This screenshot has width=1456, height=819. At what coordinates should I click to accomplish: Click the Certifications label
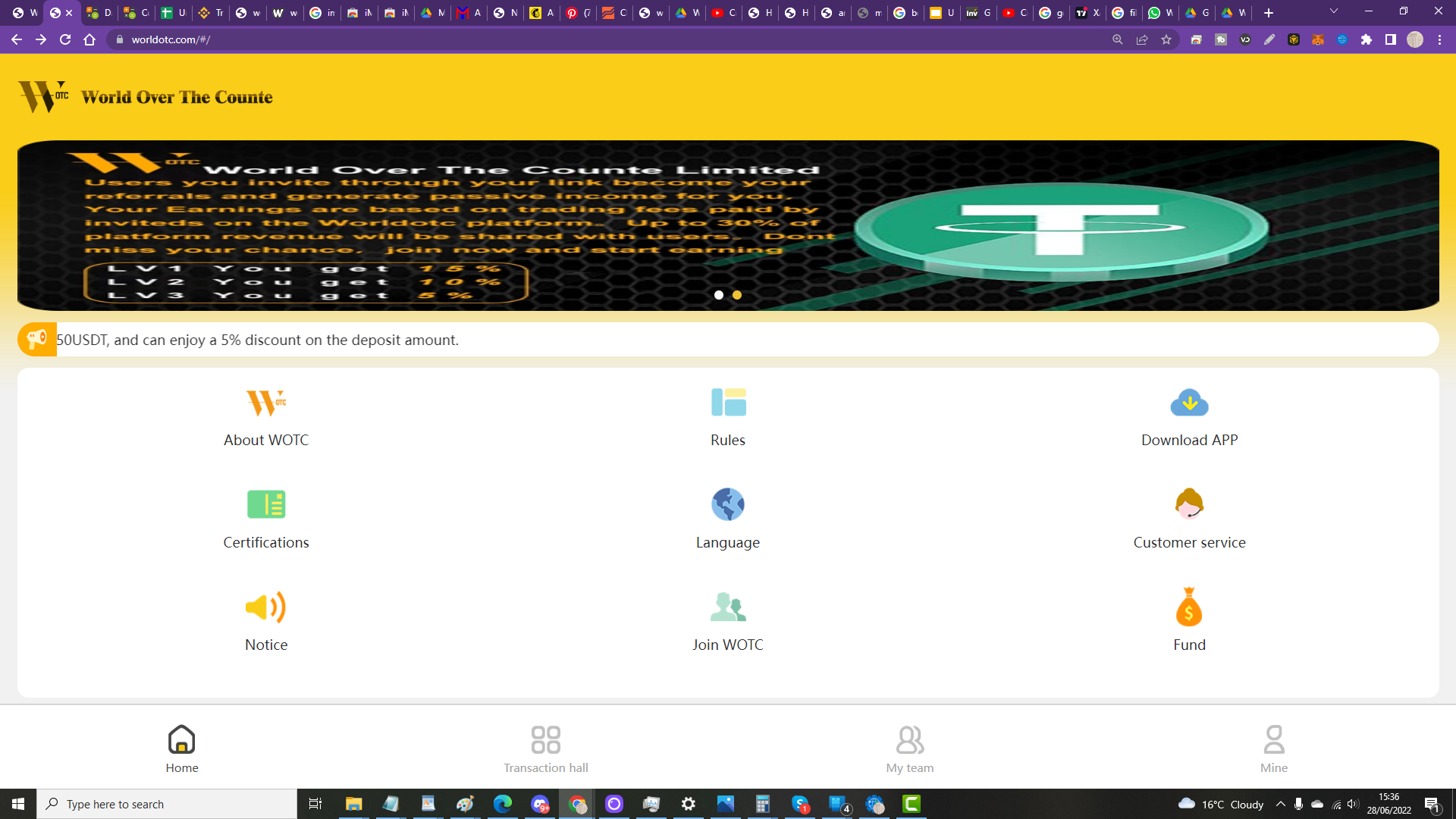coord(266,542)
